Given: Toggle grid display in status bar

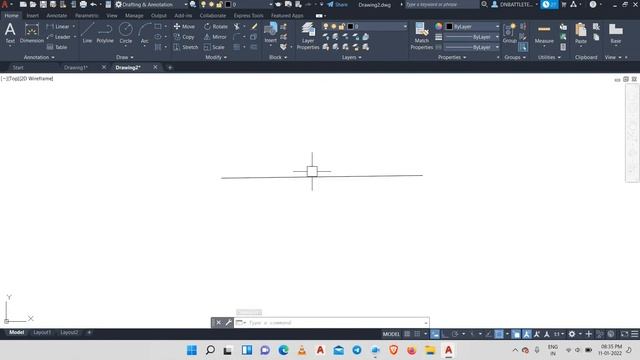Looking at the screenshot, I should (407, 334).
